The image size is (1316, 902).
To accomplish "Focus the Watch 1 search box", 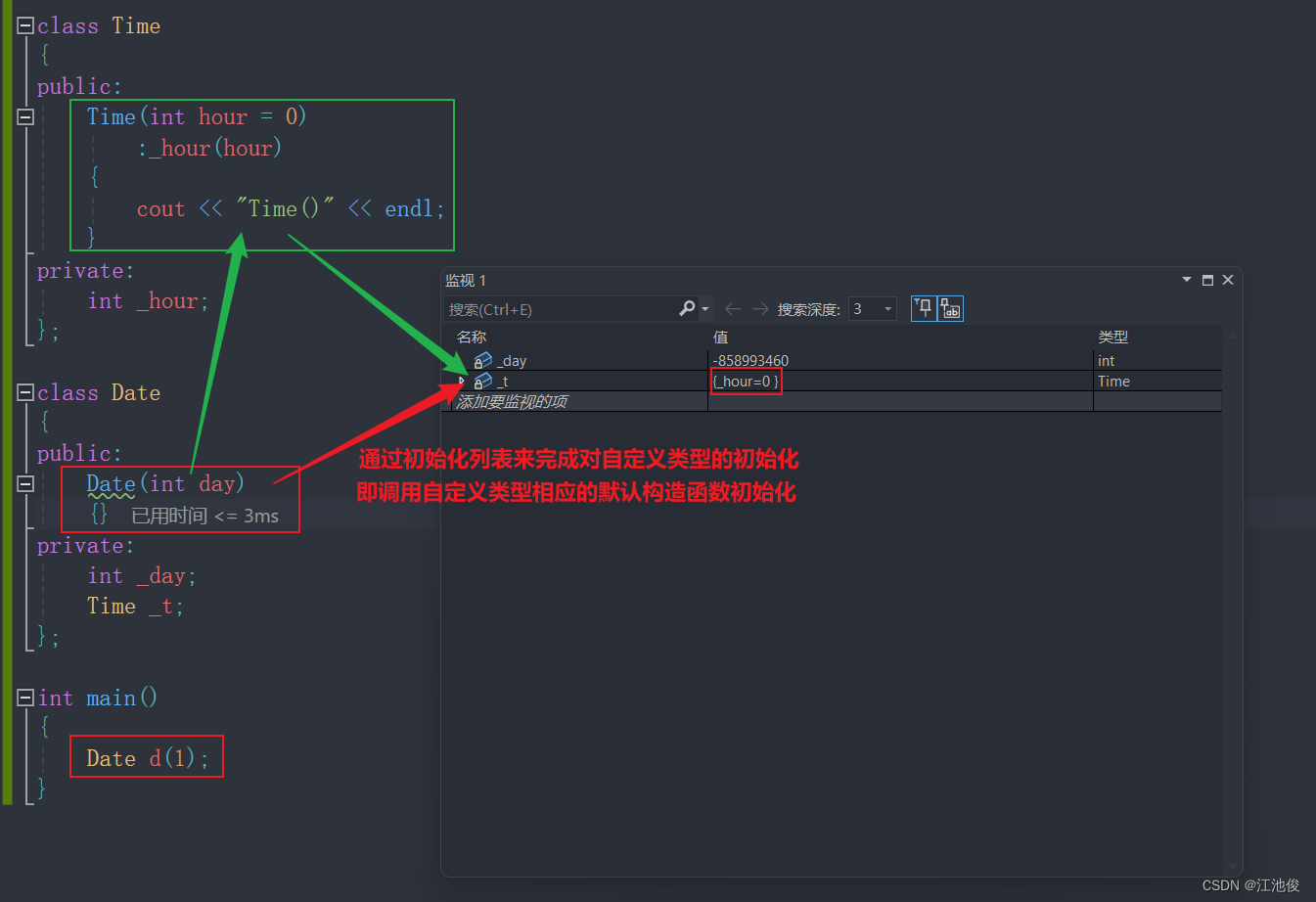I will tap(561, 309).
